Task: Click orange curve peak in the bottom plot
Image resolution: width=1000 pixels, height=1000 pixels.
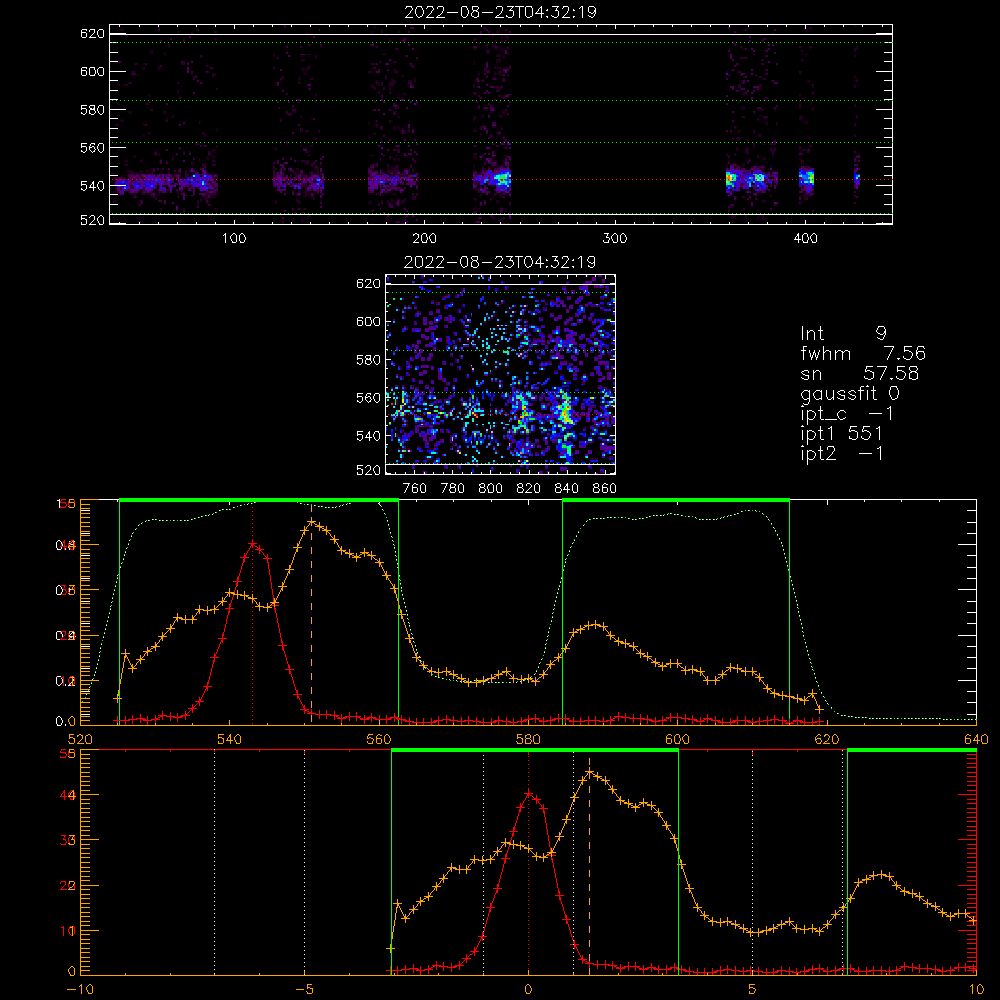Action: [x=589, y=773]
